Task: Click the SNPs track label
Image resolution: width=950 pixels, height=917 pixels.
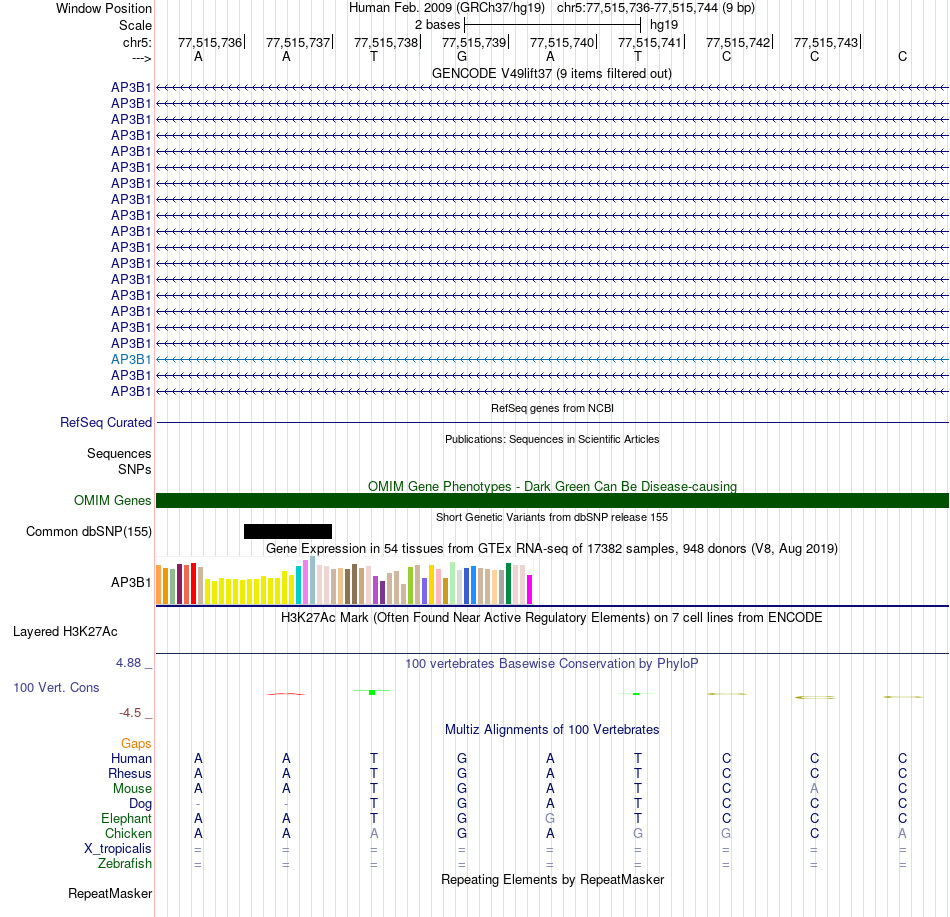Action: [x=135, y=469]
